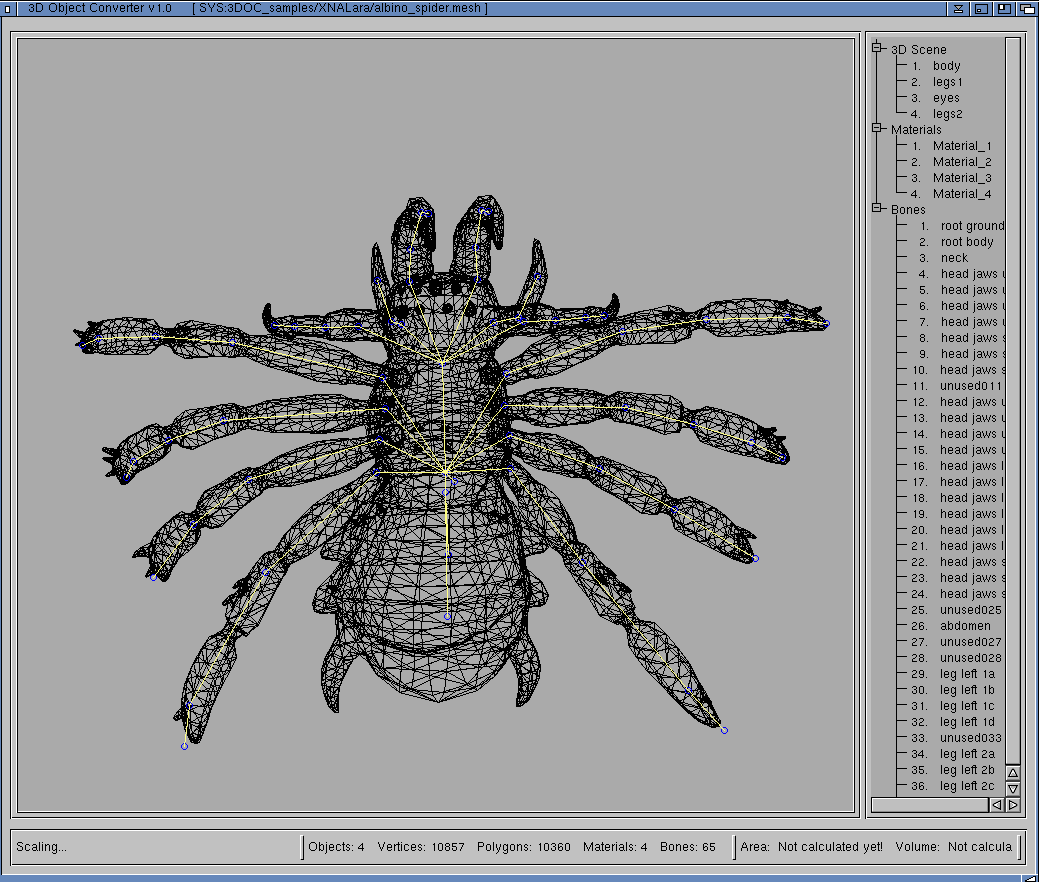Click the window depth gadget at far right of title bar
The height and width of the screenshot is (882, 1039).
[1026, 8]
